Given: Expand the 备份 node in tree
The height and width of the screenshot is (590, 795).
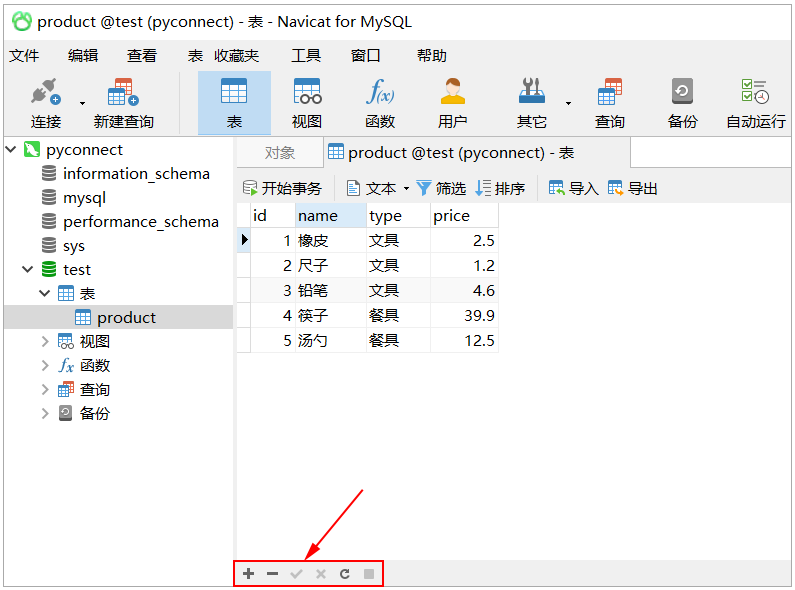Looking at the screenshot, I should [45, 413].
